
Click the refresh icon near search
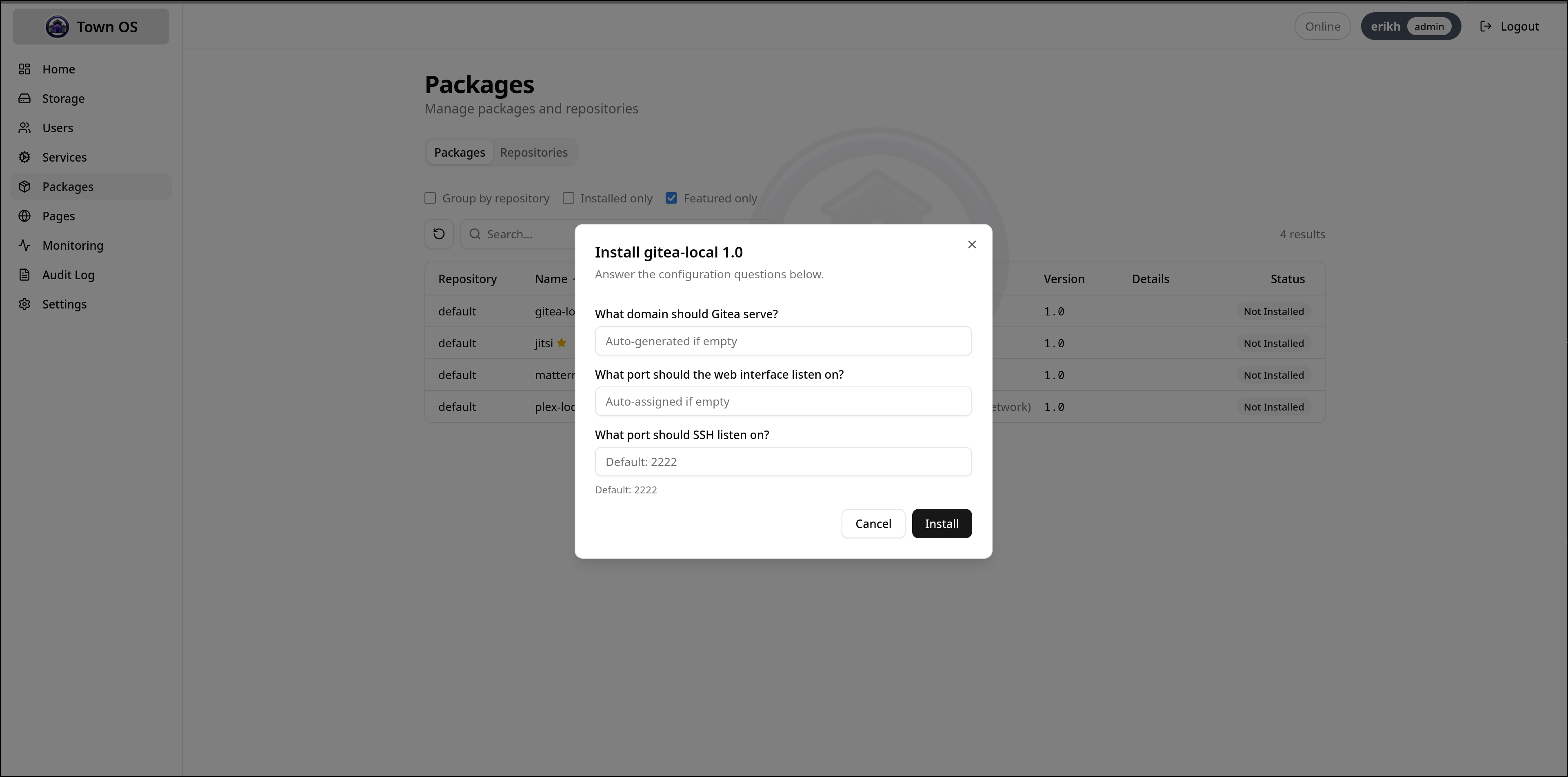[439, 234]
